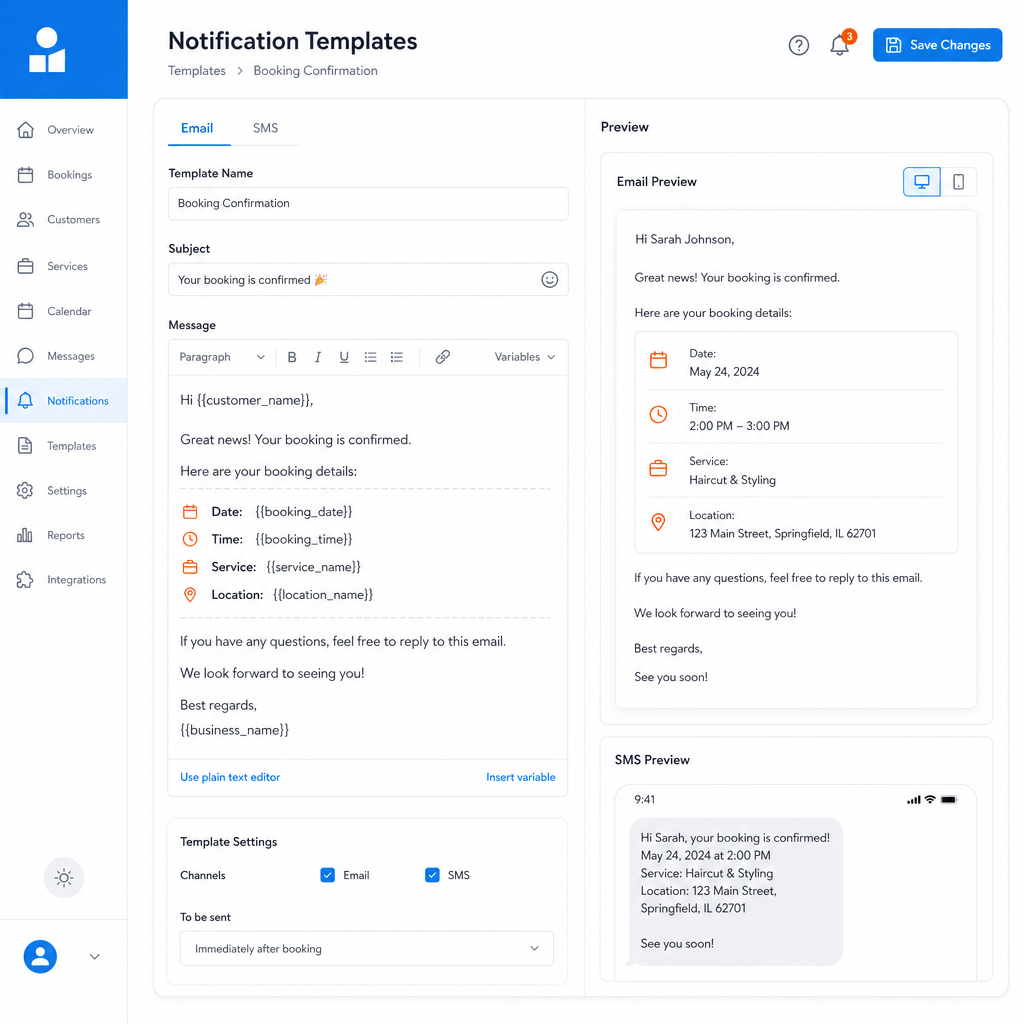Click the '123 Main Street, Springfield' preview text
The height and width of the screenshot is (1024, 1024).
coord(782,534)
